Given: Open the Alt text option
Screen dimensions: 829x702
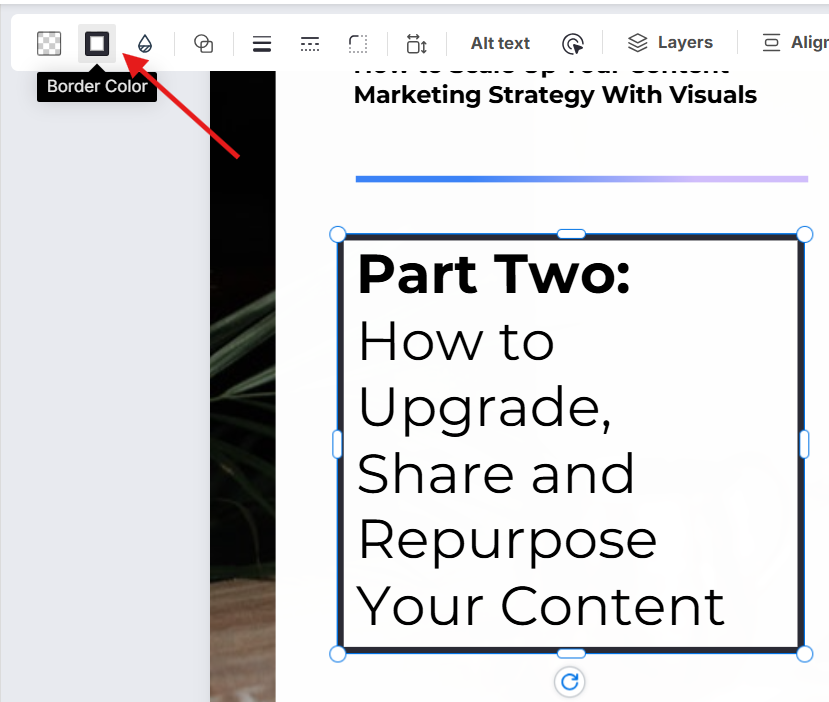Looking at the screenshot, I should pyautogui.click(x=500, y=43).
